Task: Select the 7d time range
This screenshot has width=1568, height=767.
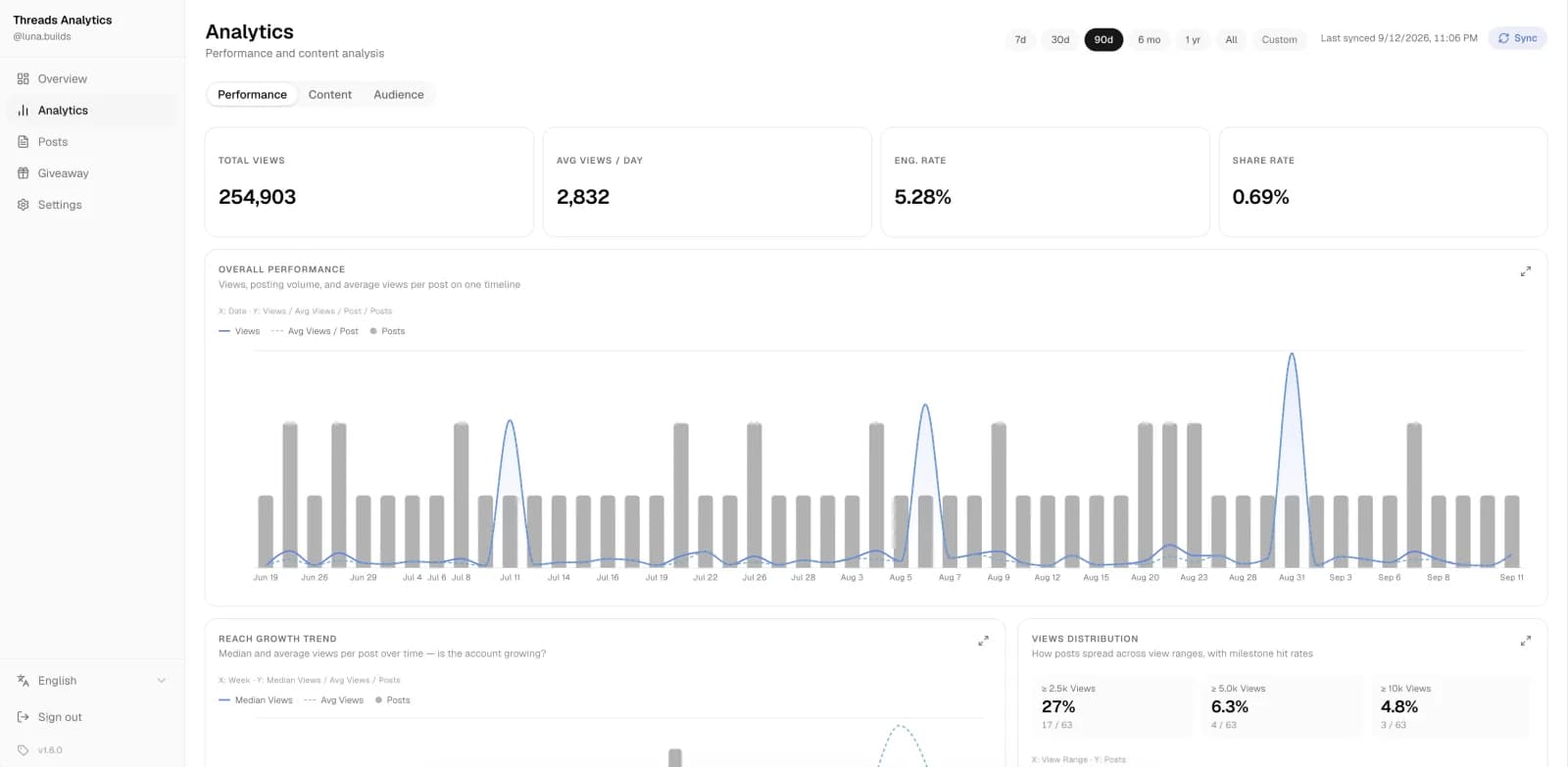Action: click(1020, 39)
